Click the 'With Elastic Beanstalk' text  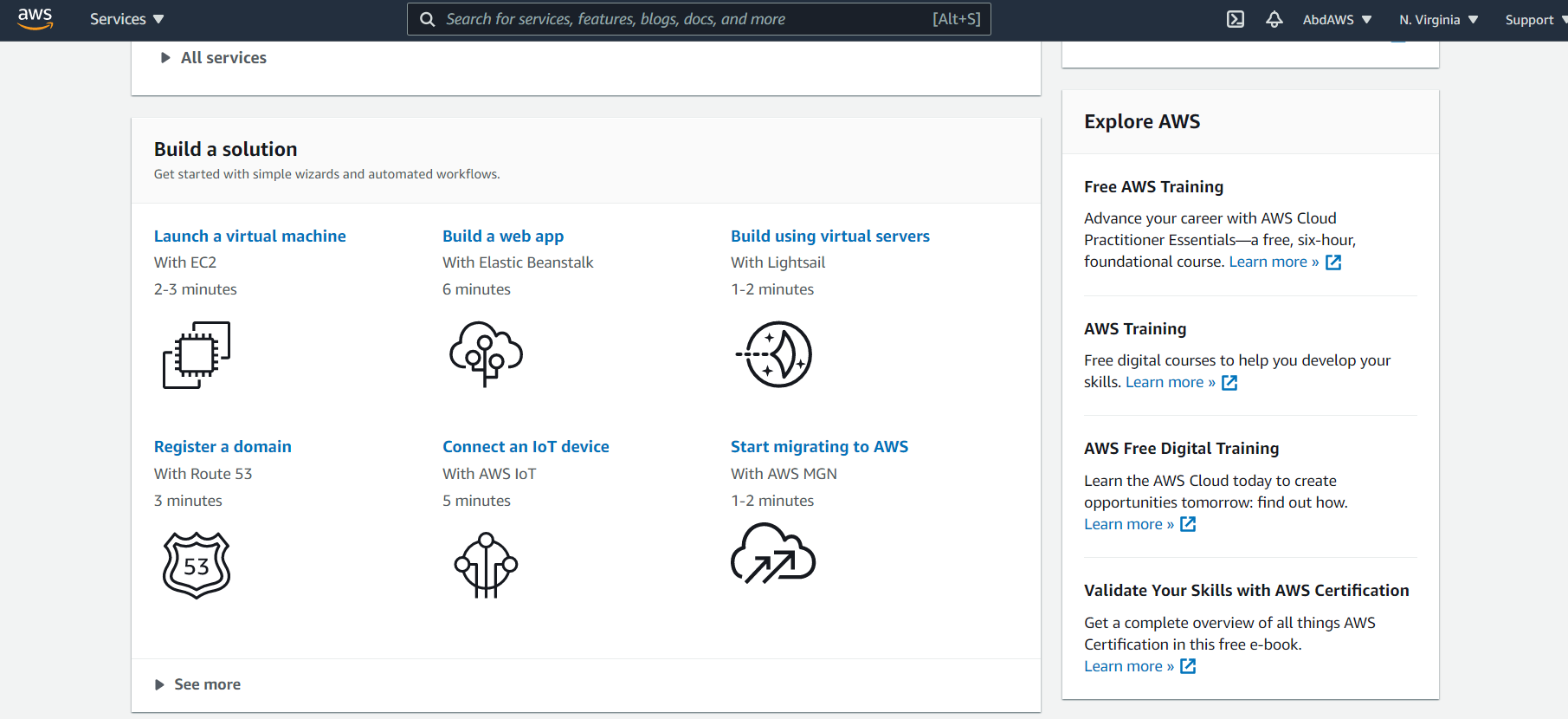coord(518,262)
